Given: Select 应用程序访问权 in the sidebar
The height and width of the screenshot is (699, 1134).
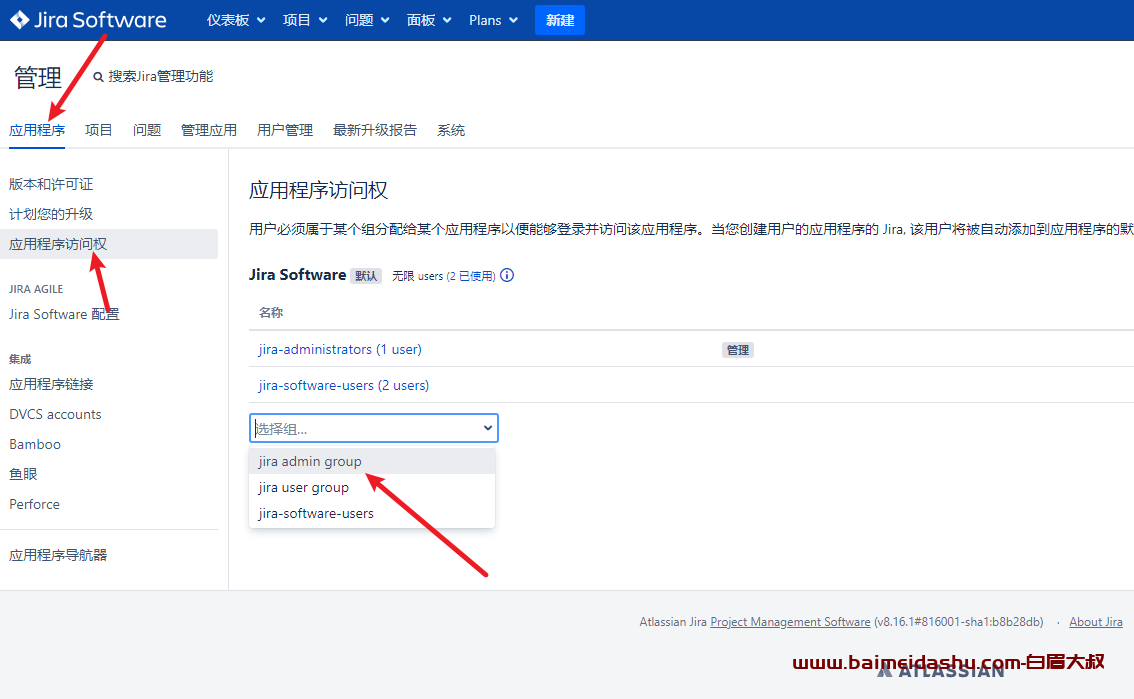Looking at the screenshot, I should [x=108, y=244].
